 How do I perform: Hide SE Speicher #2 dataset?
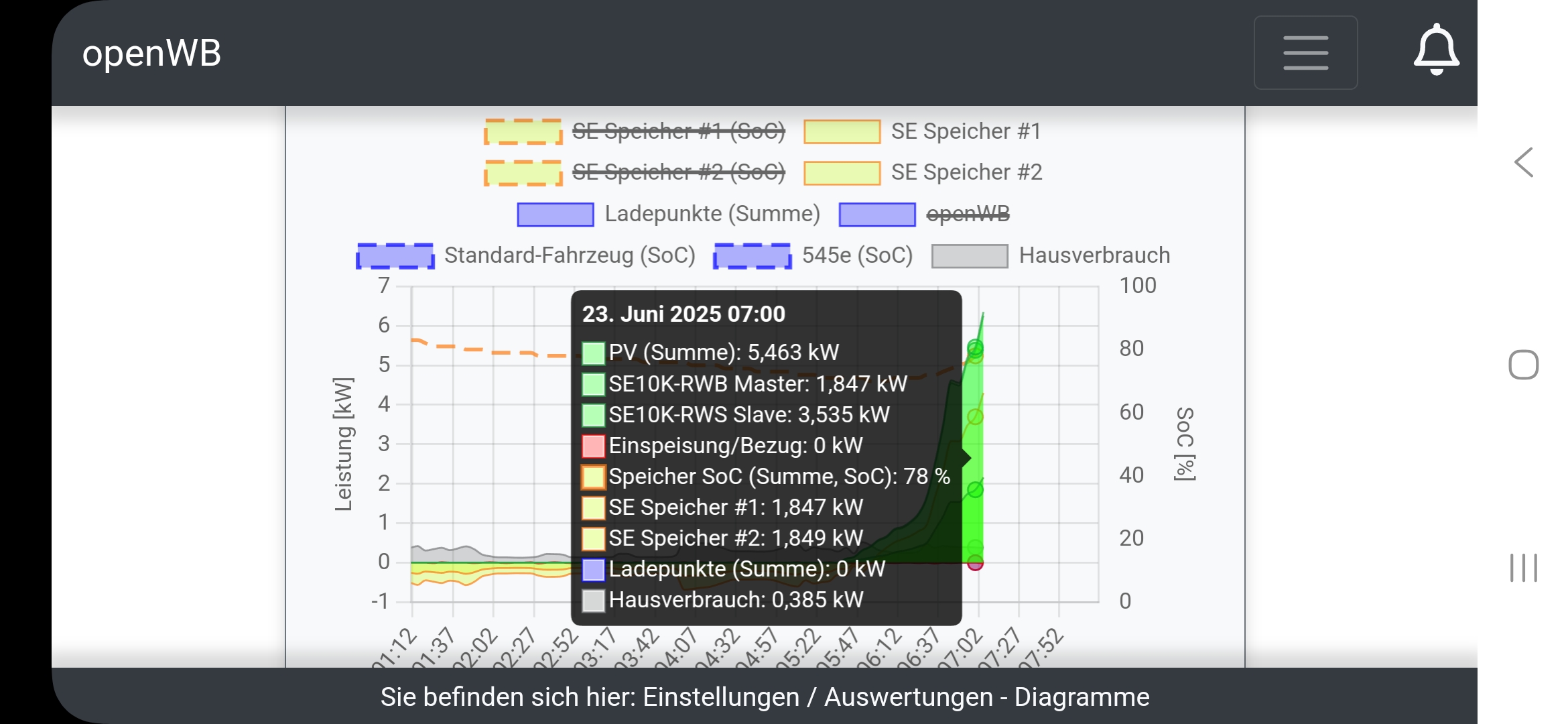pos(966,172)
